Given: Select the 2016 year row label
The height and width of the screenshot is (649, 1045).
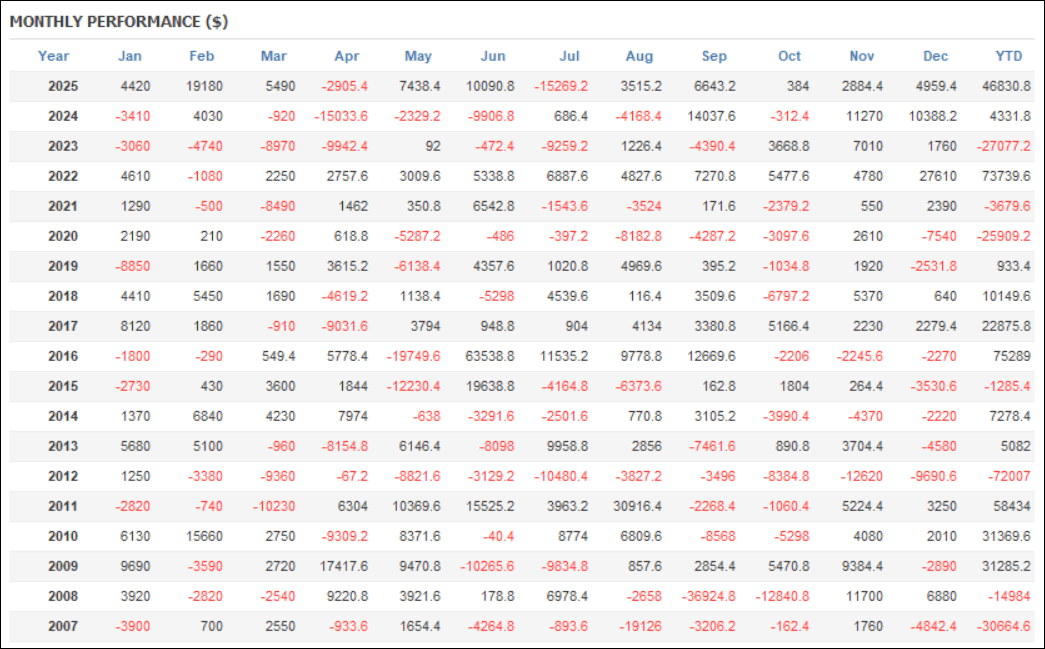Looking at the screenshot, I should [x=63, y=356].
